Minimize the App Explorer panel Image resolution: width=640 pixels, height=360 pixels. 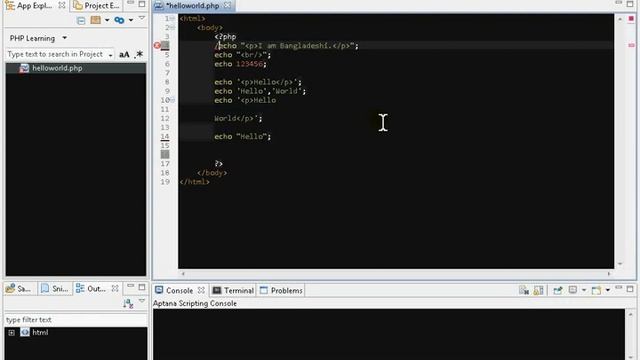pos(130,3)
